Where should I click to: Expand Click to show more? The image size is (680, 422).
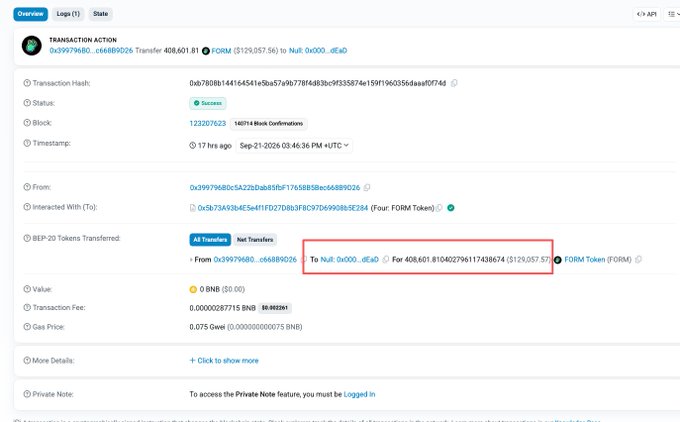tap(224, 360)
